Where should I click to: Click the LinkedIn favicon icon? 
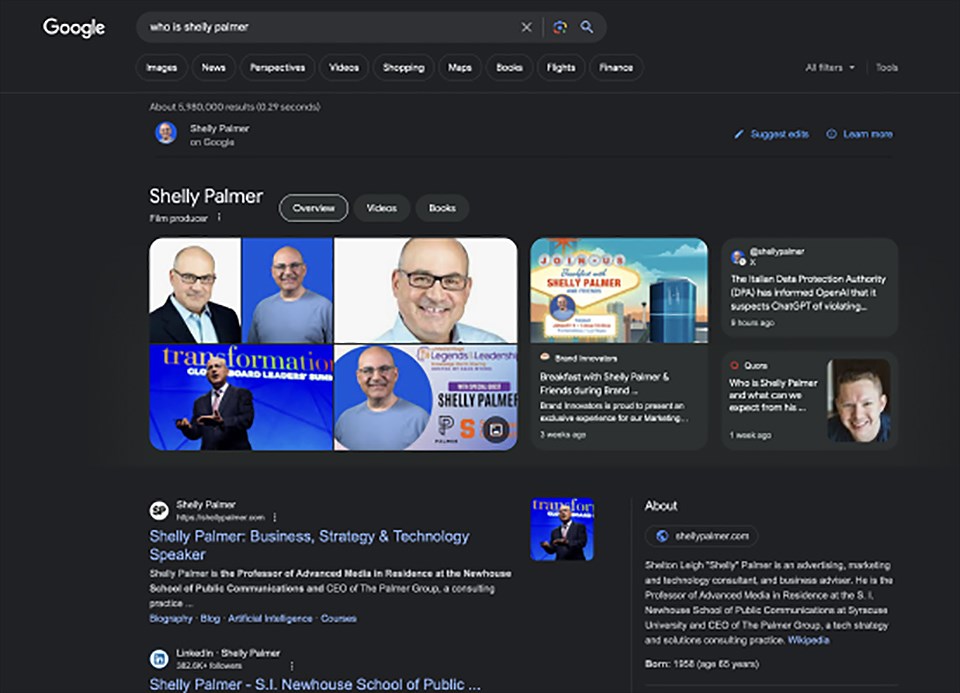coord(159,659)
